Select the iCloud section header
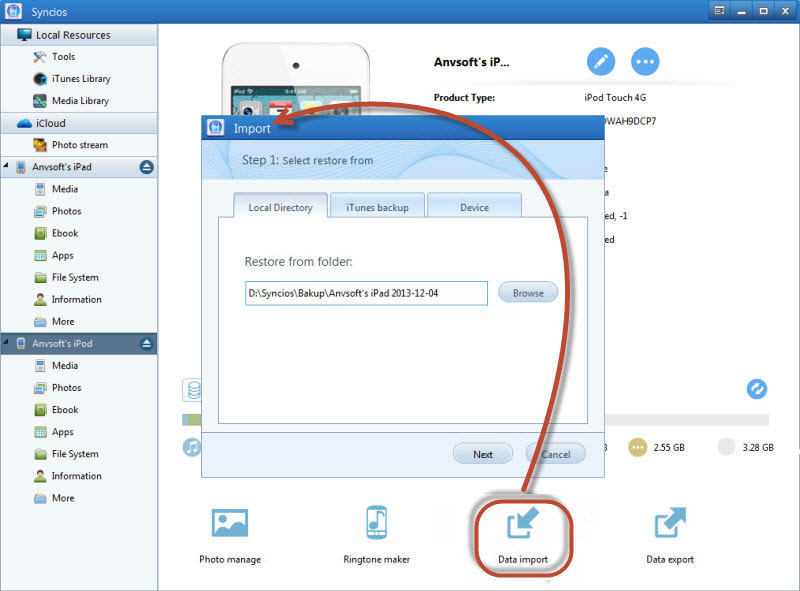 click(x=79, y=123)
